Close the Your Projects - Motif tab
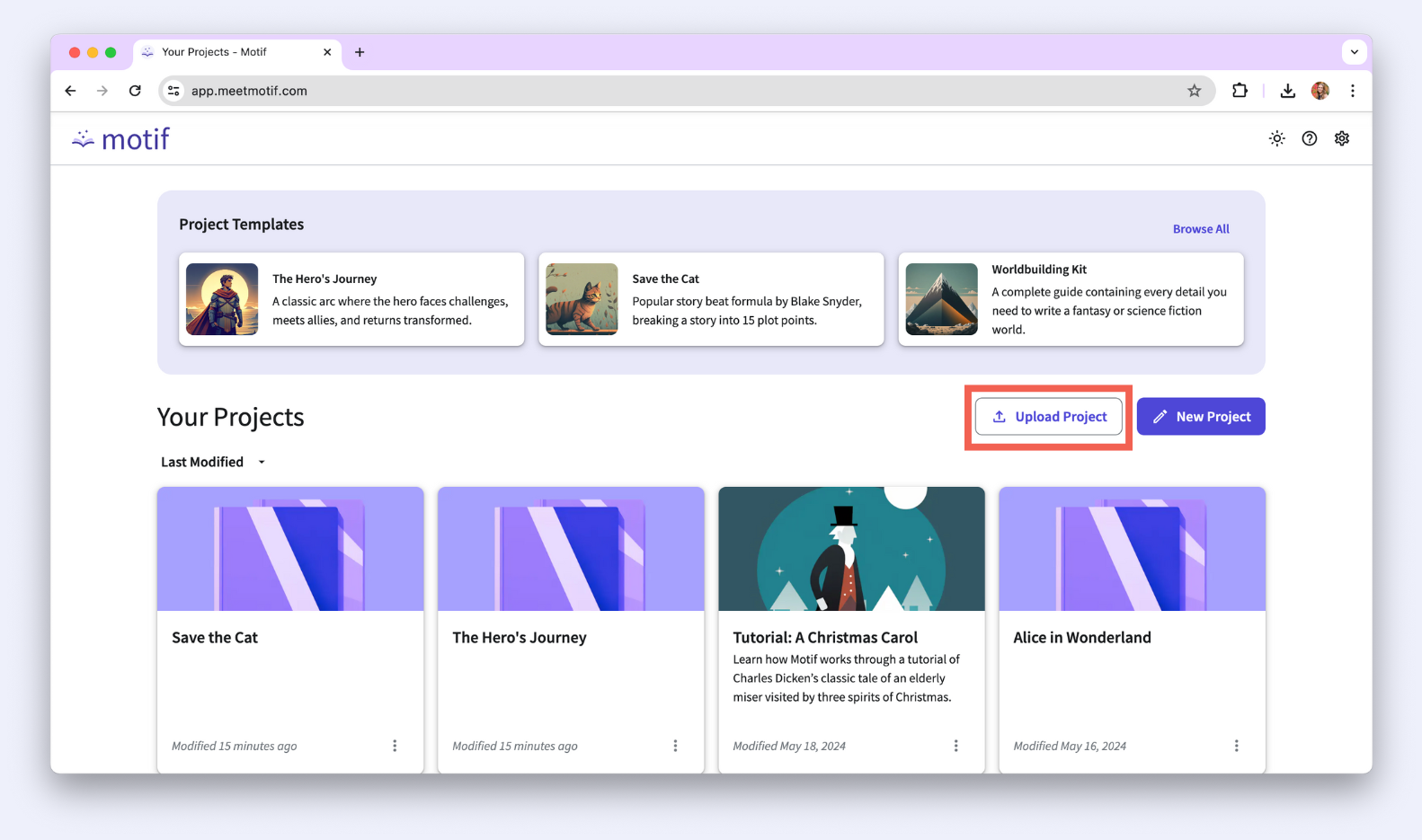1422x840 pixels. [x=327, y=52]
